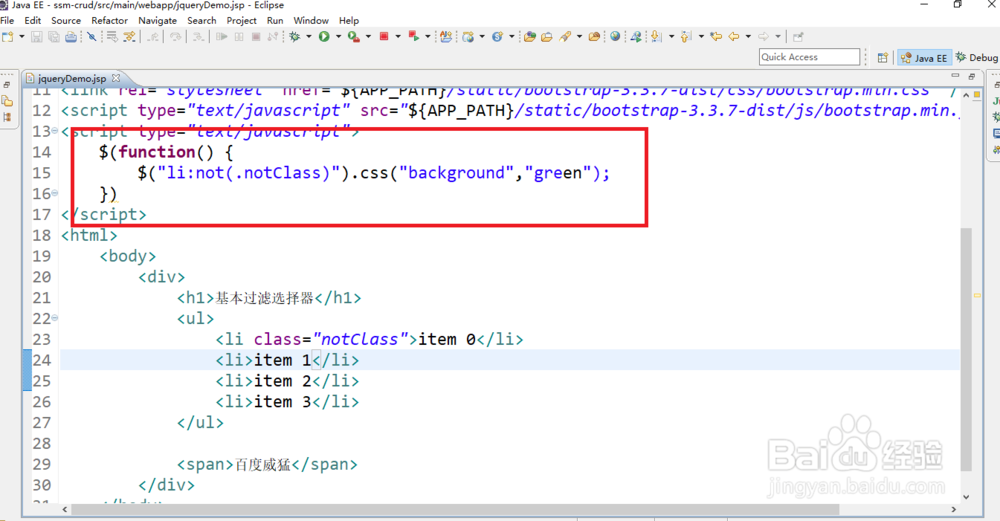The height and width of the screenshot is (521, 1000).
Task: Click line number 24 in the gutter
Action: (x=41, y=360)
